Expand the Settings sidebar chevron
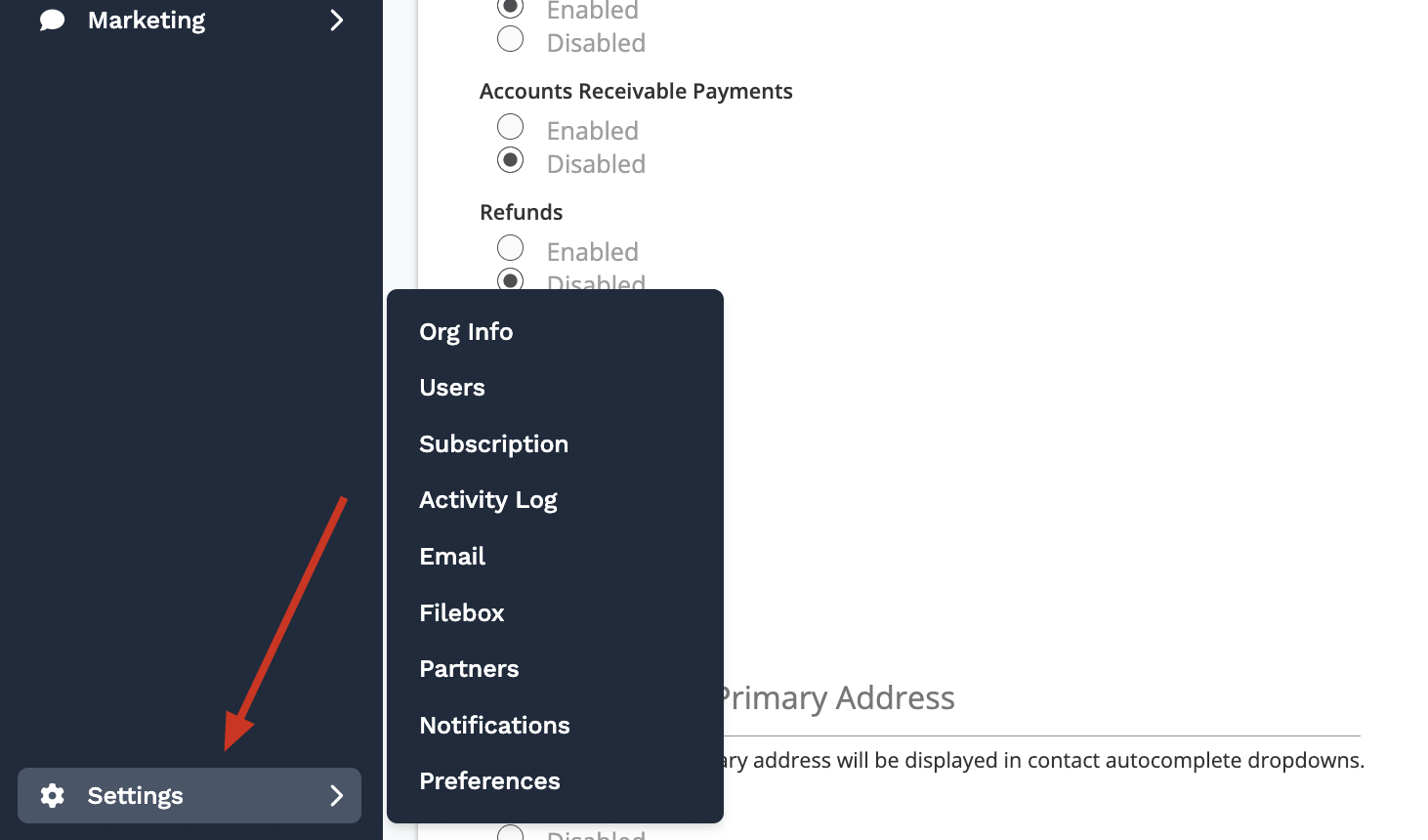The height and width of the screenshot is (840, 1428). point(337,796)
